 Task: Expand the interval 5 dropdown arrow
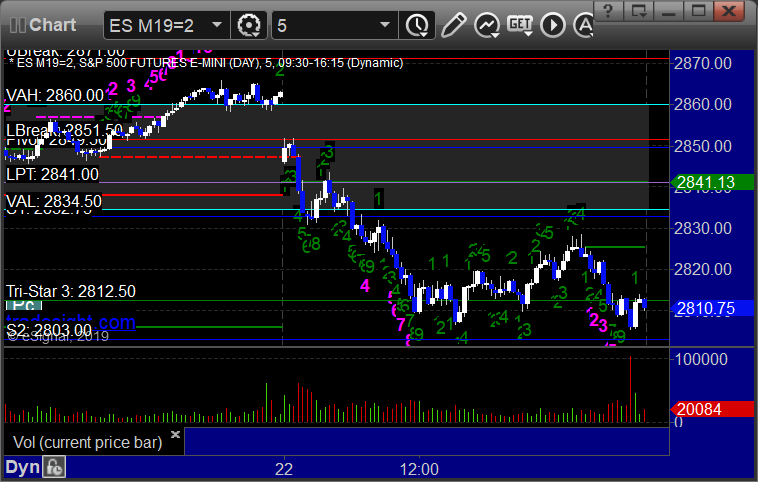(385, 25)
